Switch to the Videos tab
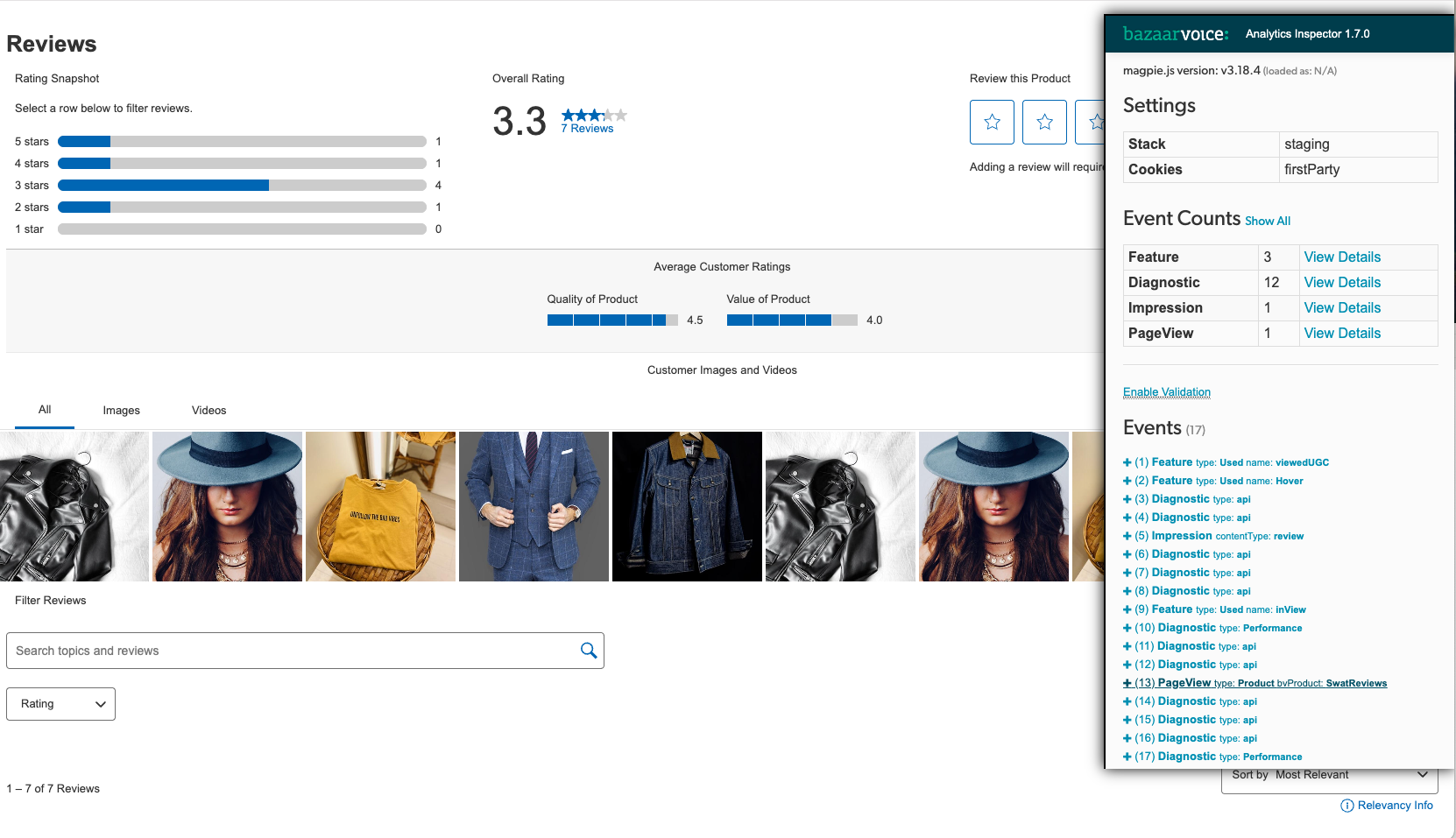This screenshot has width=1456, height=838. click(x=209, y=411)
